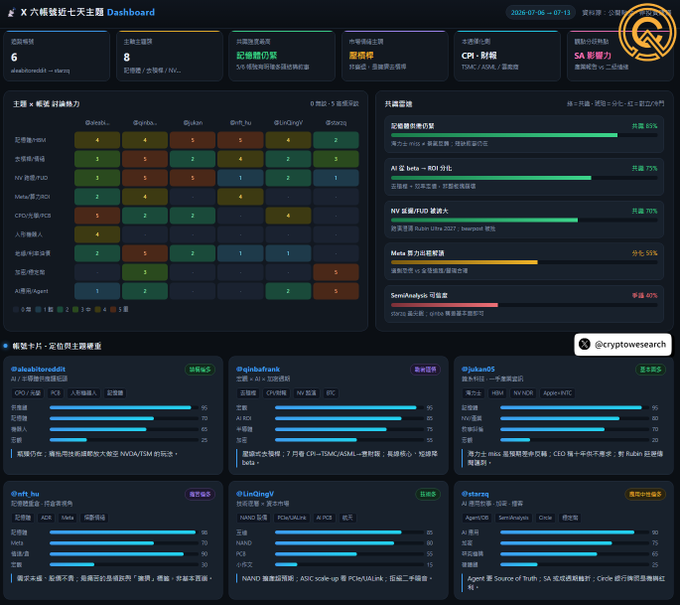Click the Meta tag in @nft_hu card
Screen dimensions: 680x605
point(67,517)
